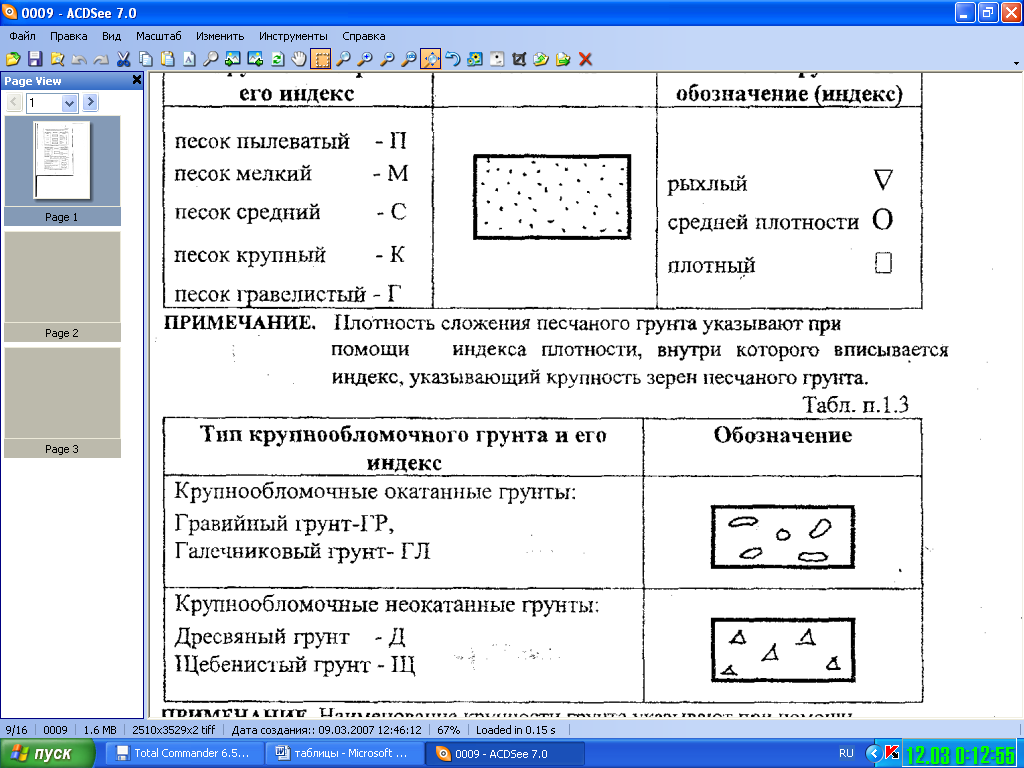
Task: Click 'Loaded in 0.15 s' status entry
Action: 516,729
